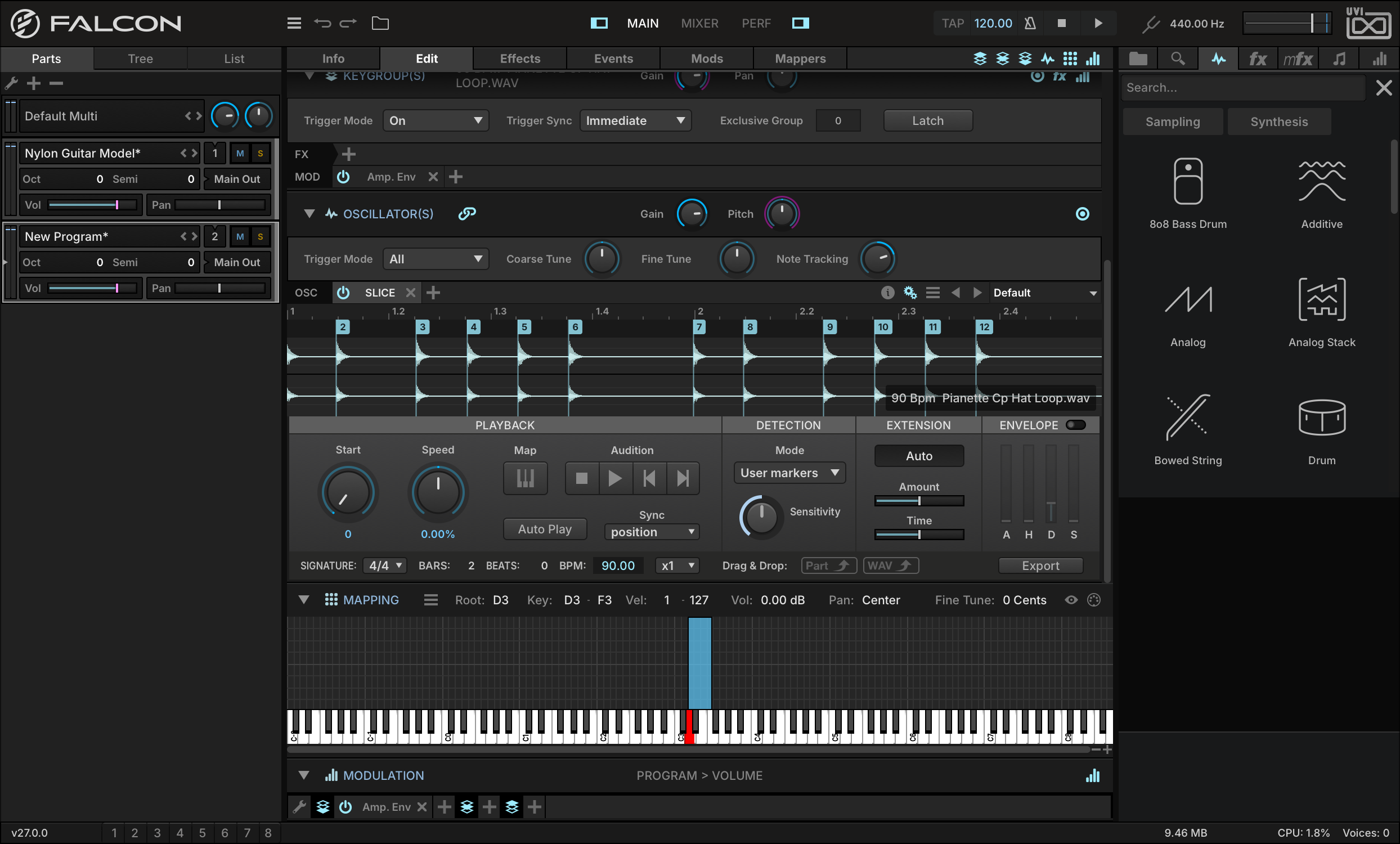
Task: Toggle the ENVELOPE switch
Action: click(1075, 425)
